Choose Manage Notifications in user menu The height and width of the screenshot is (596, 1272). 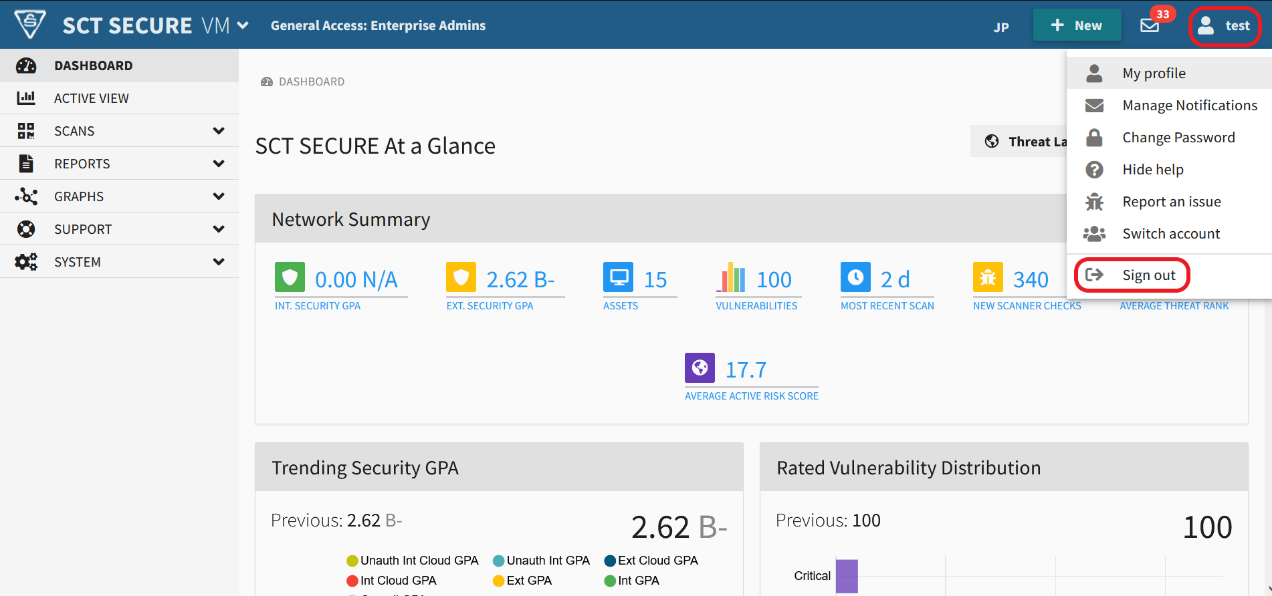[x=1169, y=105]
